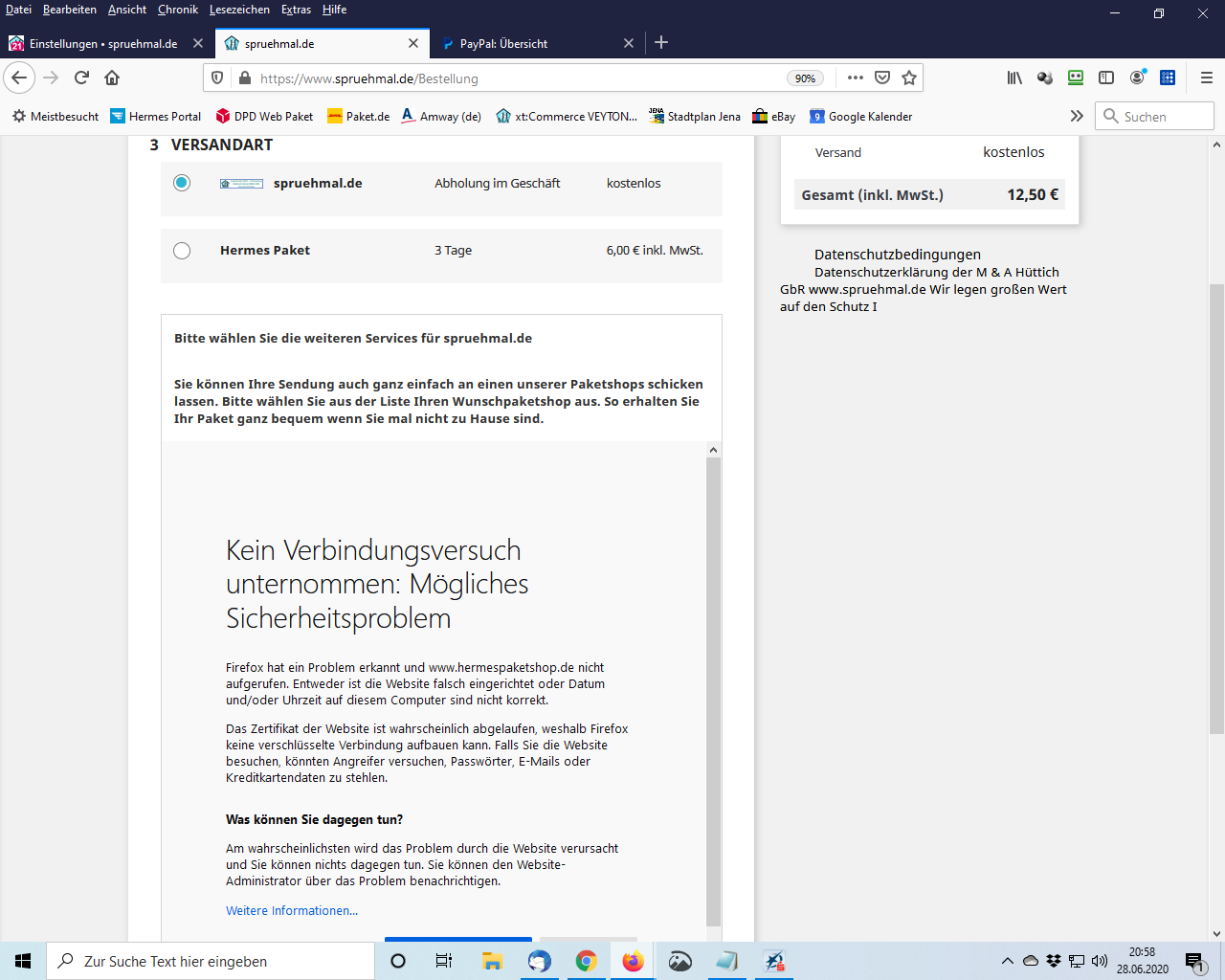The height and width of the screenshot is (980, 1225).
Task: Open Stadtplan Jena bookmark
Action: 695,117
